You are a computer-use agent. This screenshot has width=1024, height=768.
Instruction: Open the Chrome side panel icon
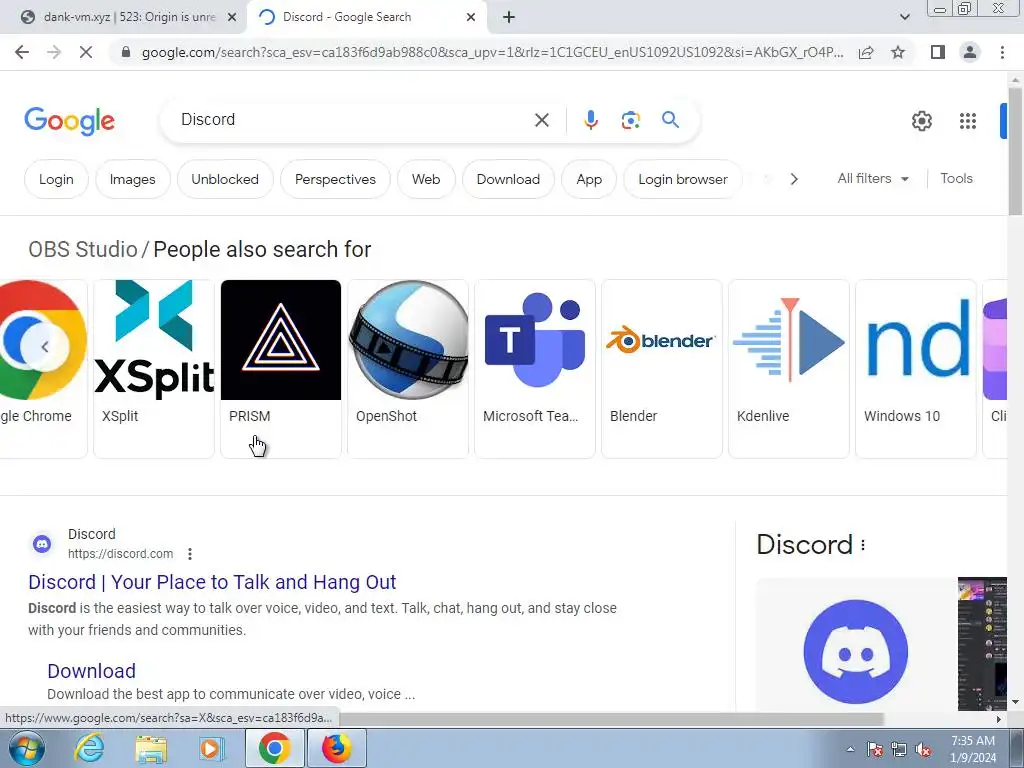938,52
